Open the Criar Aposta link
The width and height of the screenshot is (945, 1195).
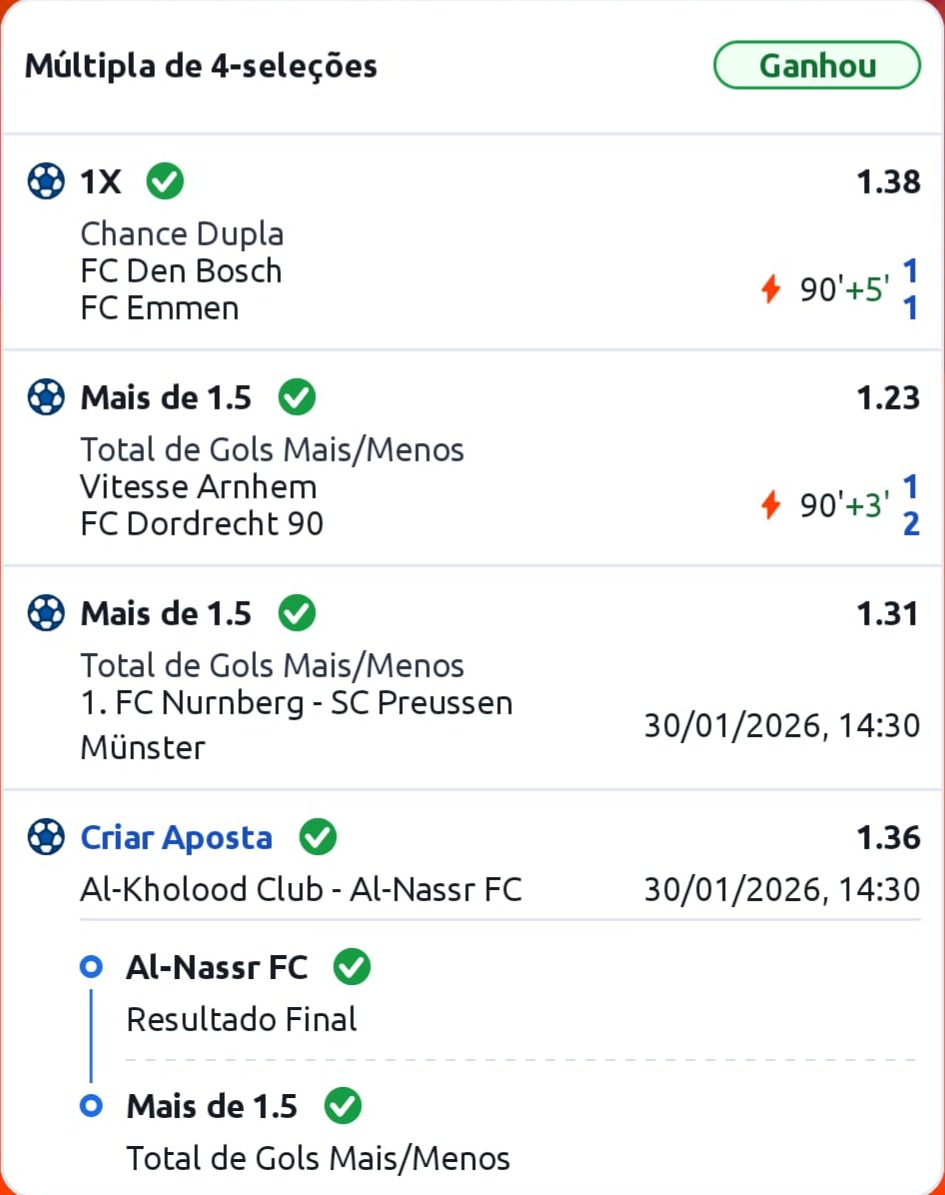point(176,837)
